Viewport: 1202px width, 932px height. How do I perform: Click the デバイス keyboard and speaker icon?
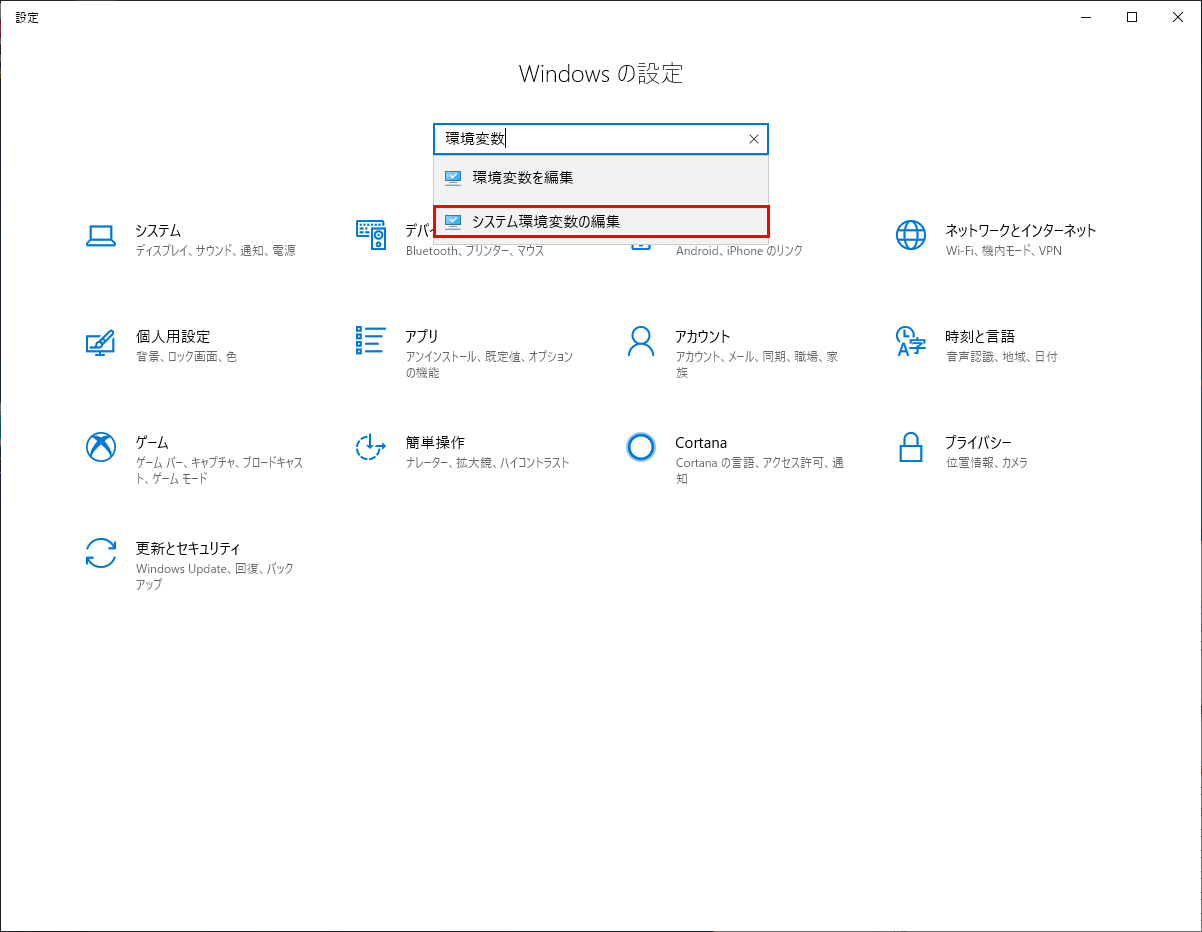(x=371, y=235)
